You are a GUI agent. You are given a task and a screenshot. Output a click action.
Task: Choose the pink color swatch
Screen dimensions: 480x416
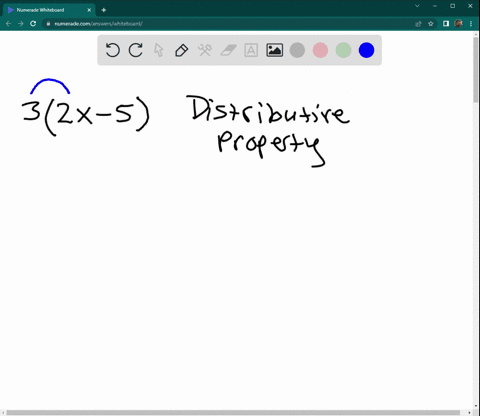click(x=320, y=50)
